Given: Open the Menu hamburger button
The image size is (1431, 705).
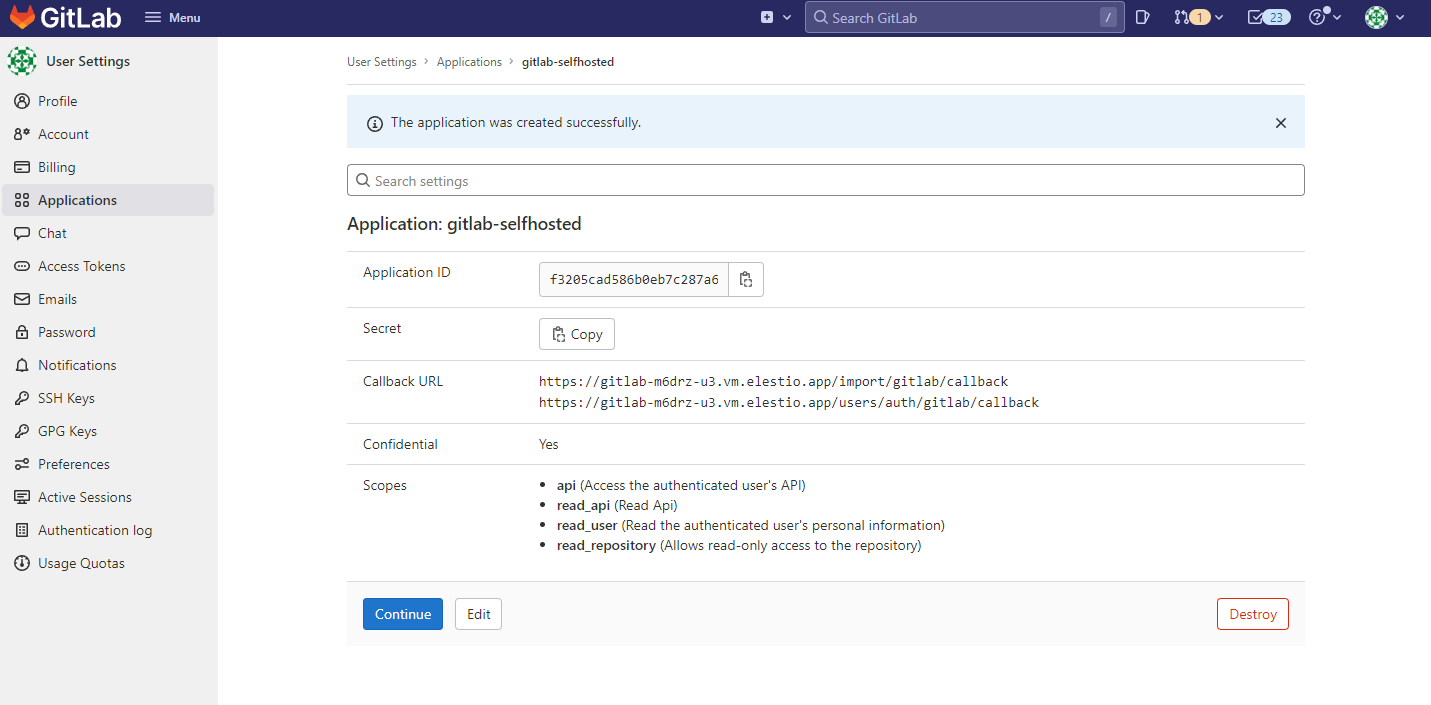Looking at the screenshot, I should pos(172,17).
